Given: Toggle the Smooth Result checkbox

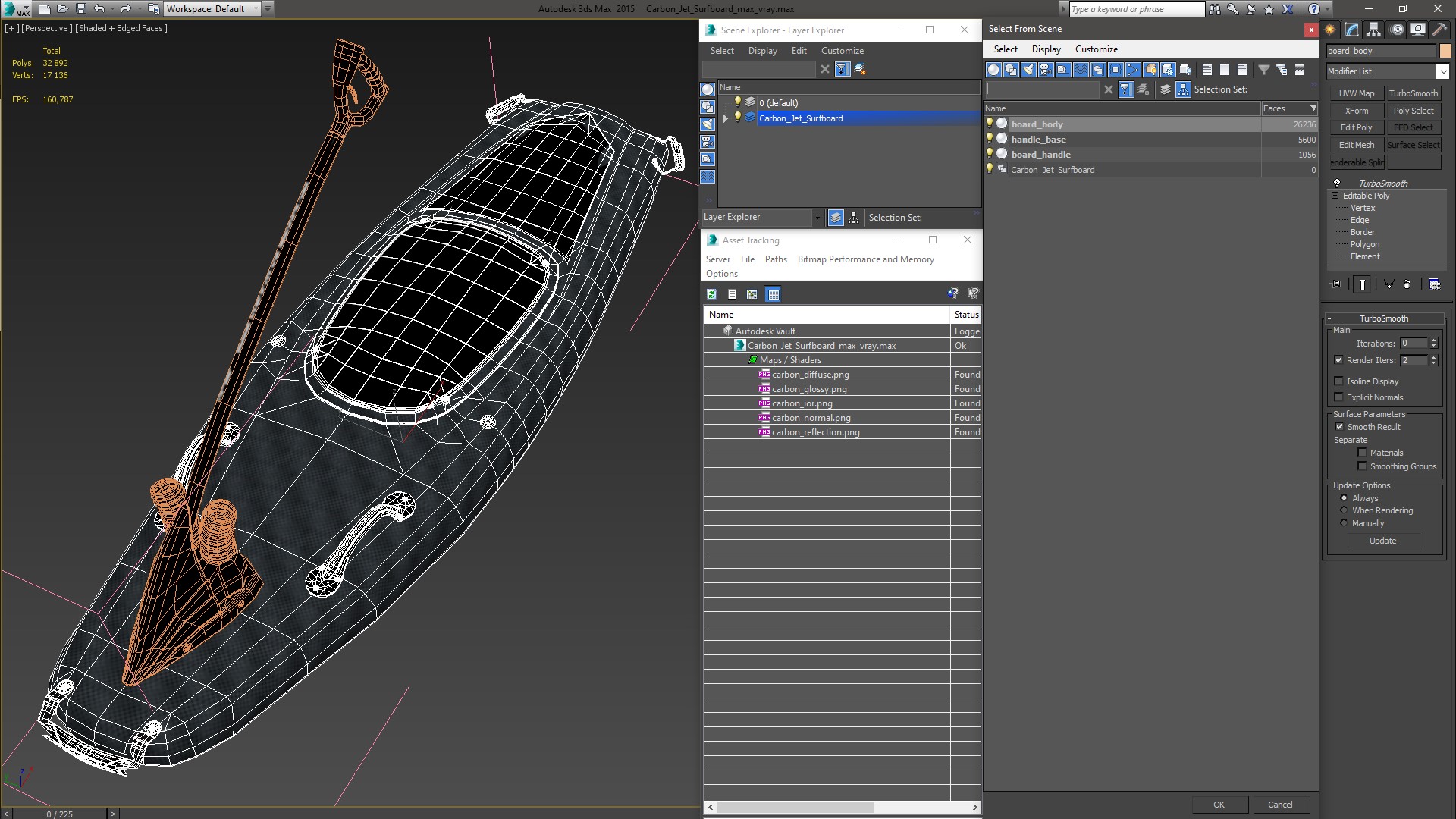Looking at the screenshot, I should click(x=1339, y=427).
